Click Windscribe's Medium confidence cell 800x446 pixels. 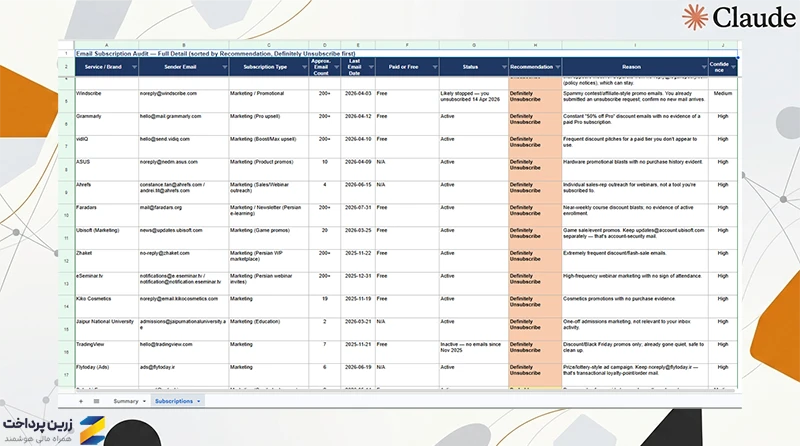pyautogui.click(x=723, y=101)
